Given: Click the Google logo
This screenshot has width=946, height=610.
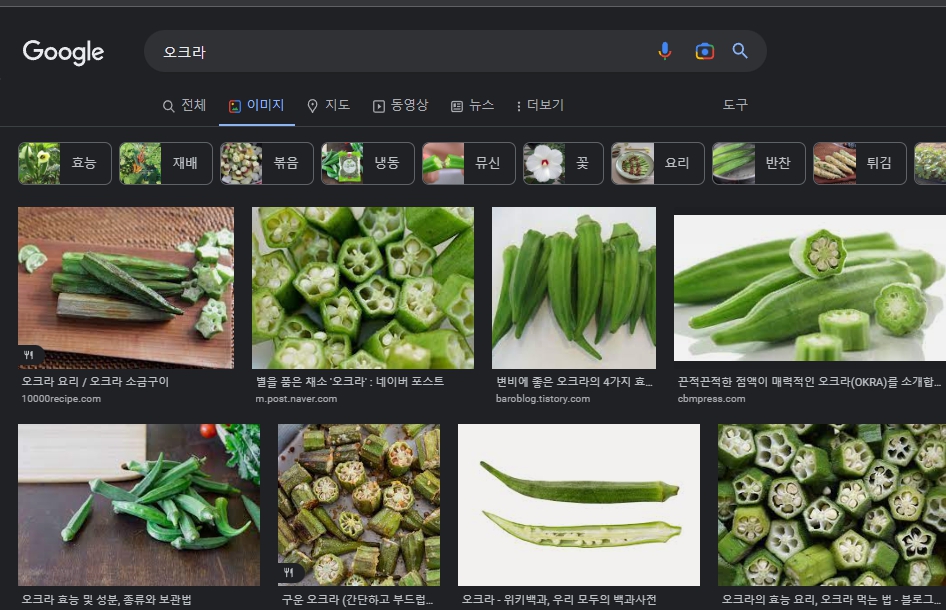Looking at the screenshot, I should pos(63,52).
